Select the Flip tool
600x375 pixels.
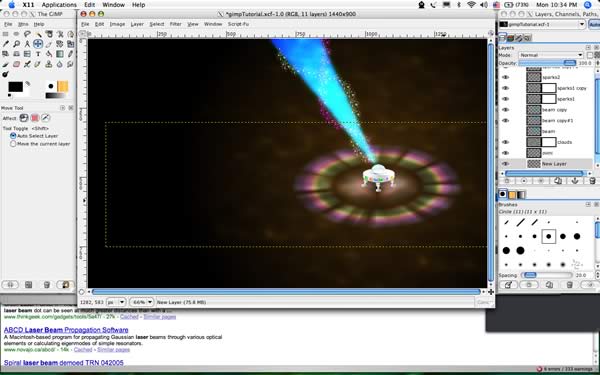point(27,54)
